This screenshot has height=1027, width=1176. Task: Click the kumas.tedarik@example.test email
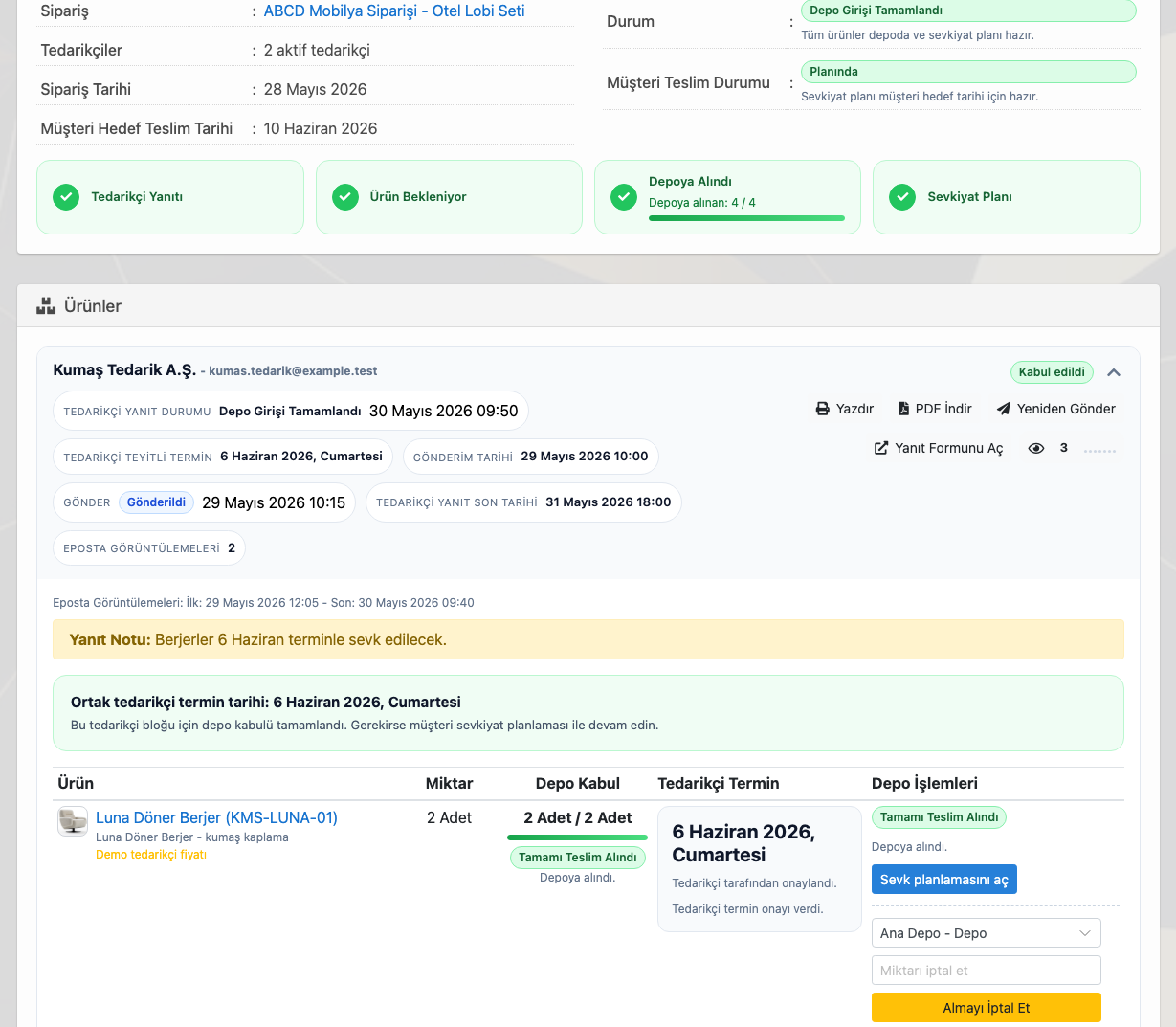(293, 371)
